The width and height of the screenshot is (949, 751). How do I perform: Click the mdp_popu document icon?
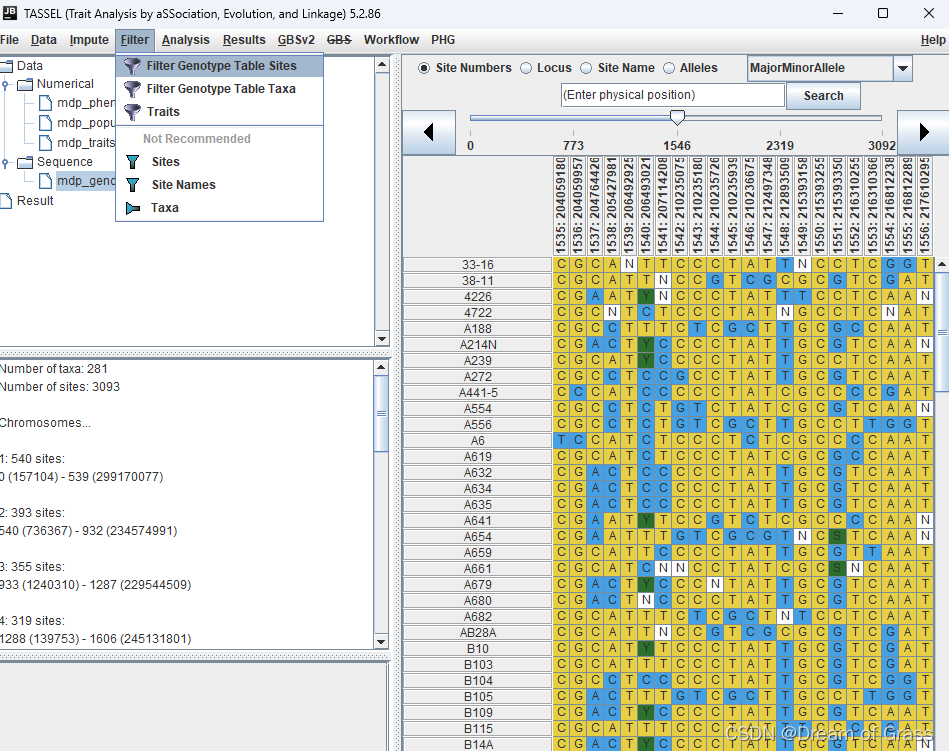45,123
